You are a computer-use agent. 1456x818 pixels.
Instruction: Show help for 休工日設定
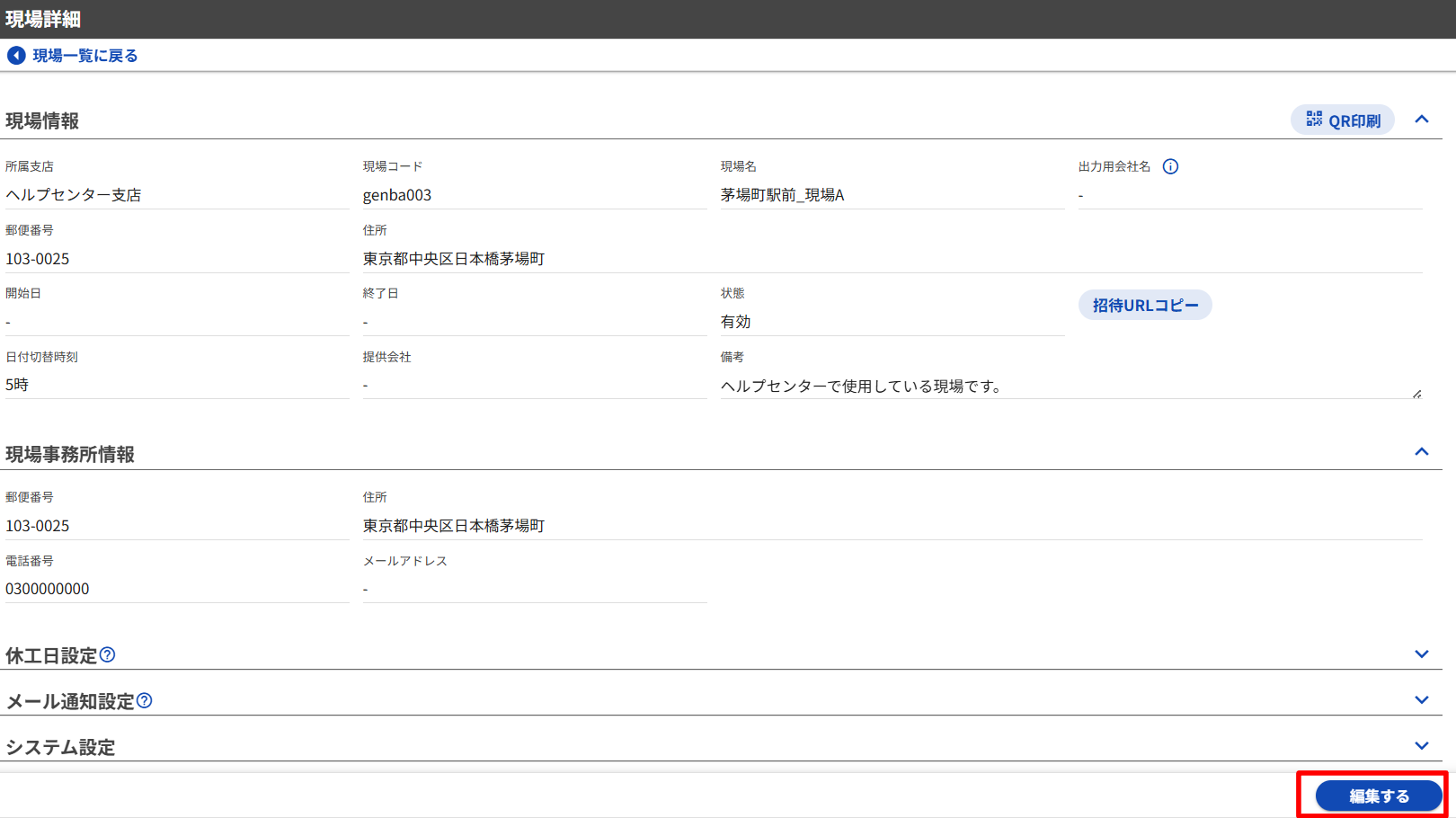click(108, 654)
